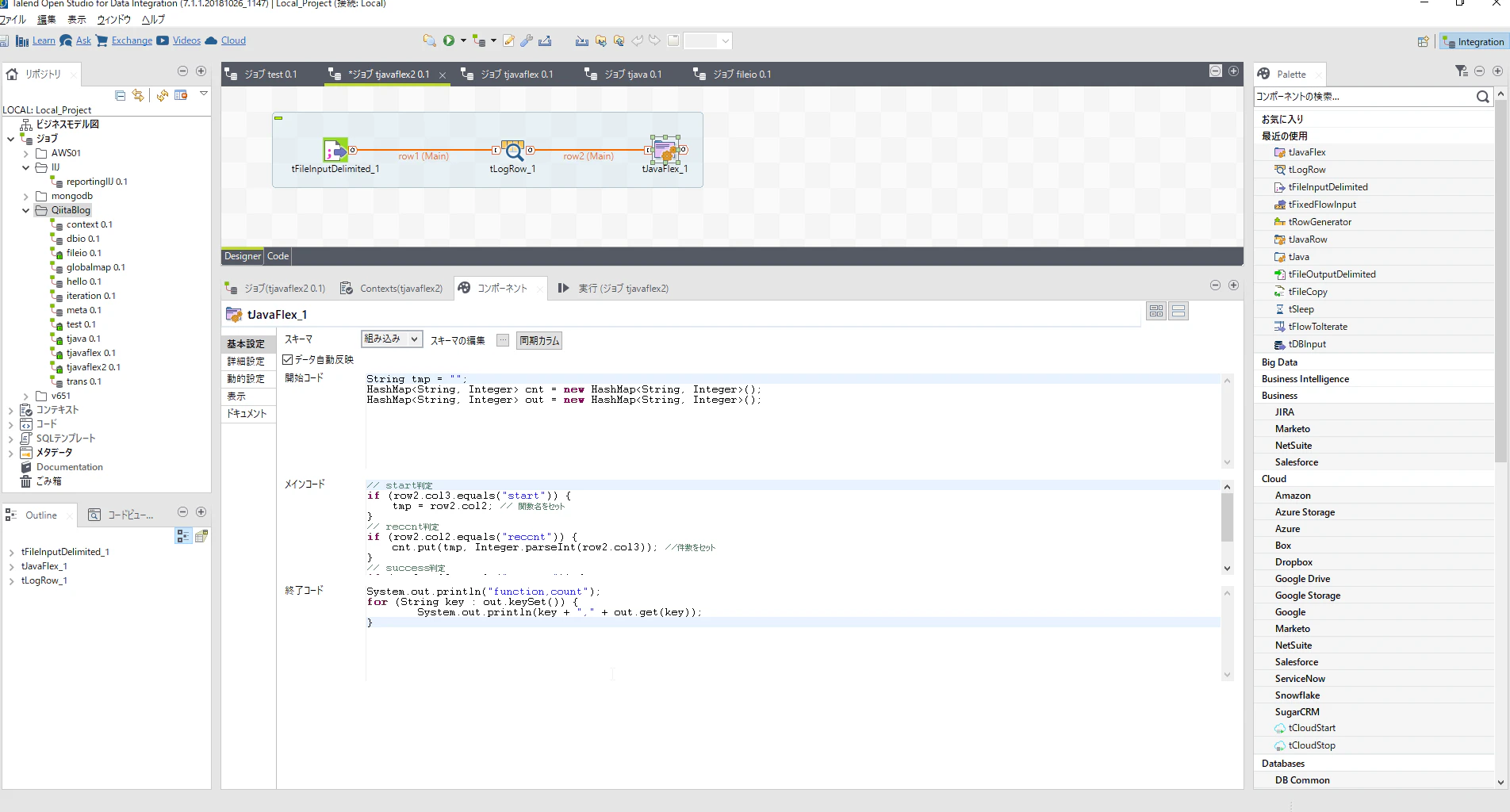Click the wrench project settings icon
1510x812 pixels.
pyautogui.click(x=527, y=40)
